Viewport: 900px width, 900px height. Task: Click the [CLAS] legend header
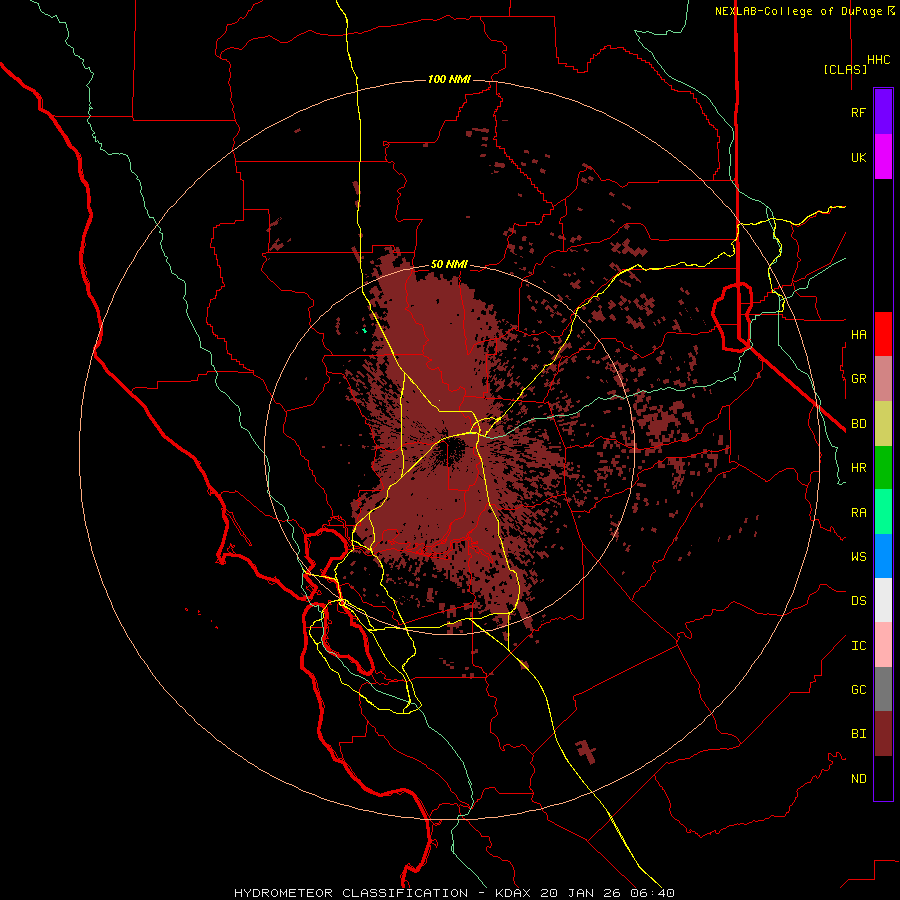pos(845,69)
